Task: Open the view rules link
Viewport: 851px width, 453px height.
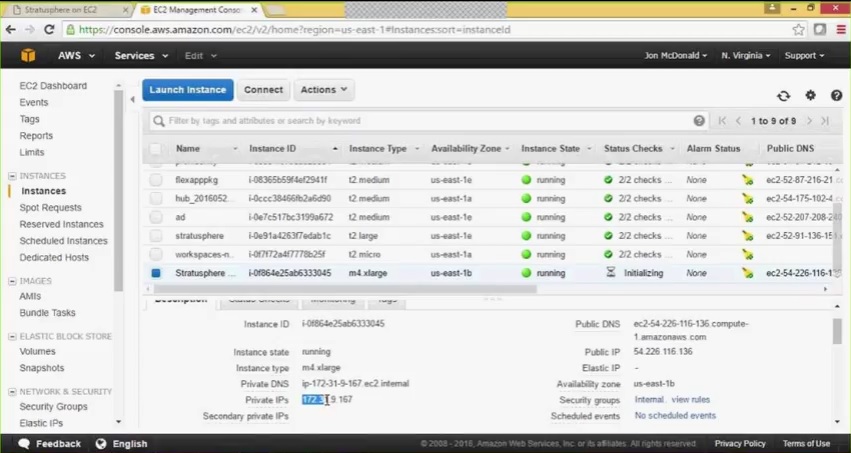Action: click(690, 399)
